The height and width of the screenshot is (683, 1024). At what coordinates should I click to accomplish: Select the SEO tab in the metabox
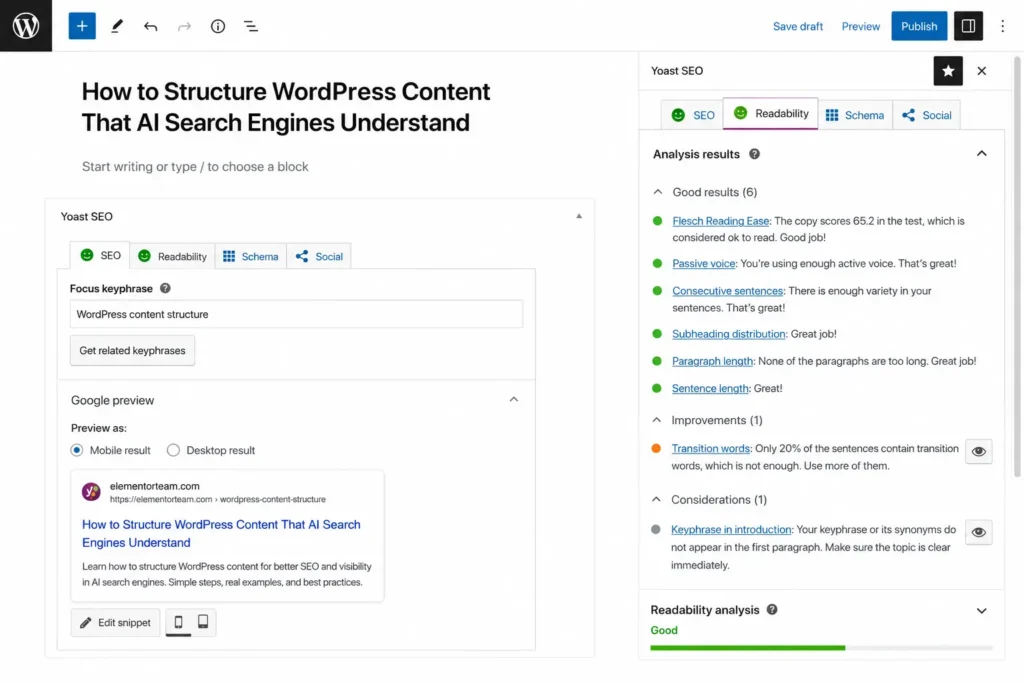[x=100, y=255]
